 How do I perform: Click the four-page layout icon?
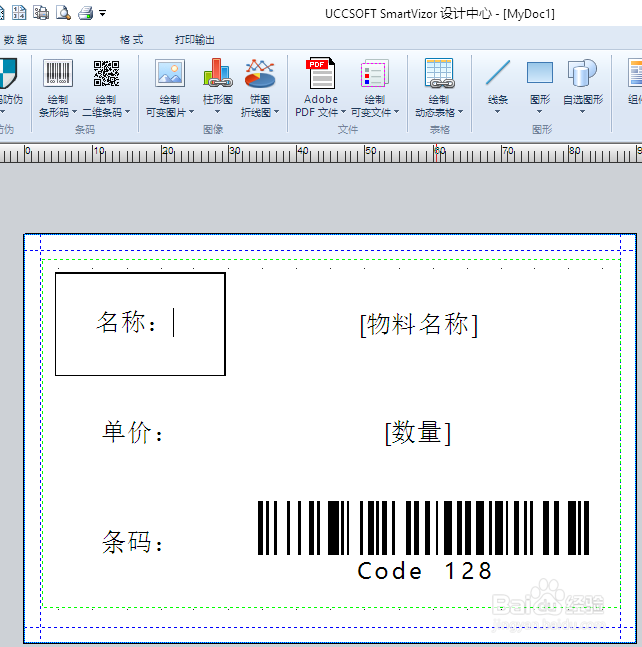(19, 13)
